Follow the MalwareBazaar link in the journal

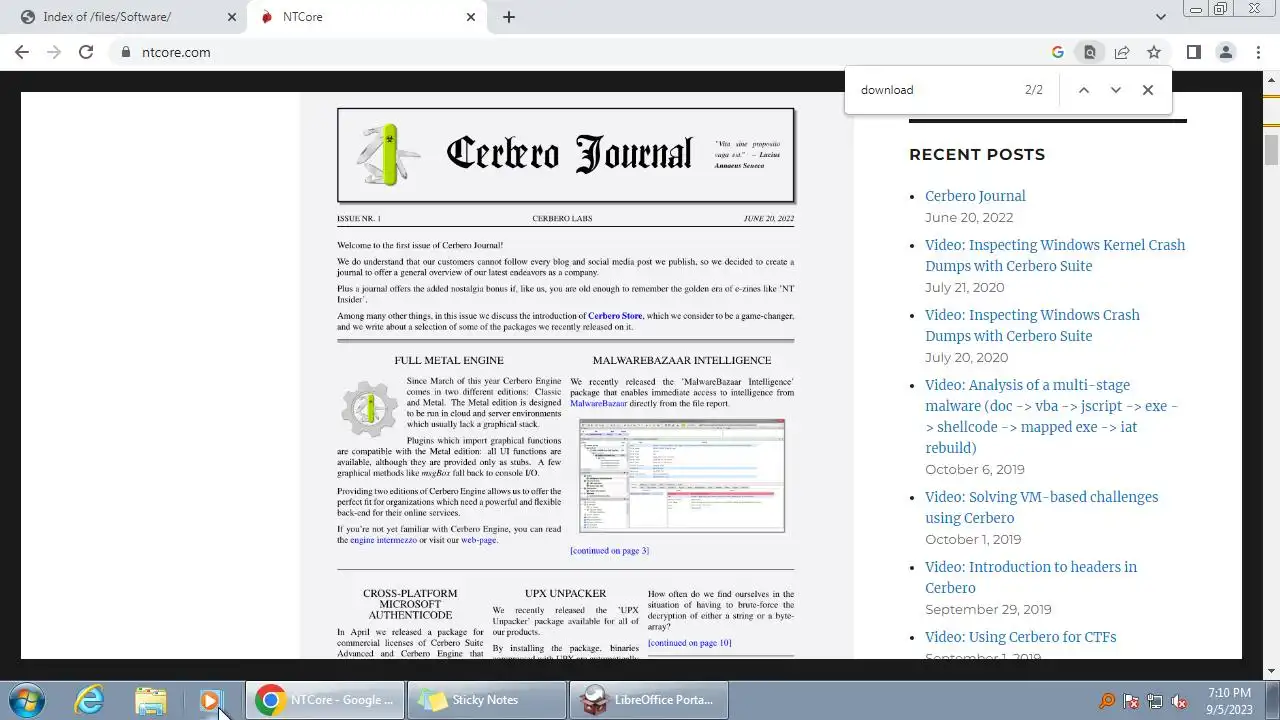(598, 404)
